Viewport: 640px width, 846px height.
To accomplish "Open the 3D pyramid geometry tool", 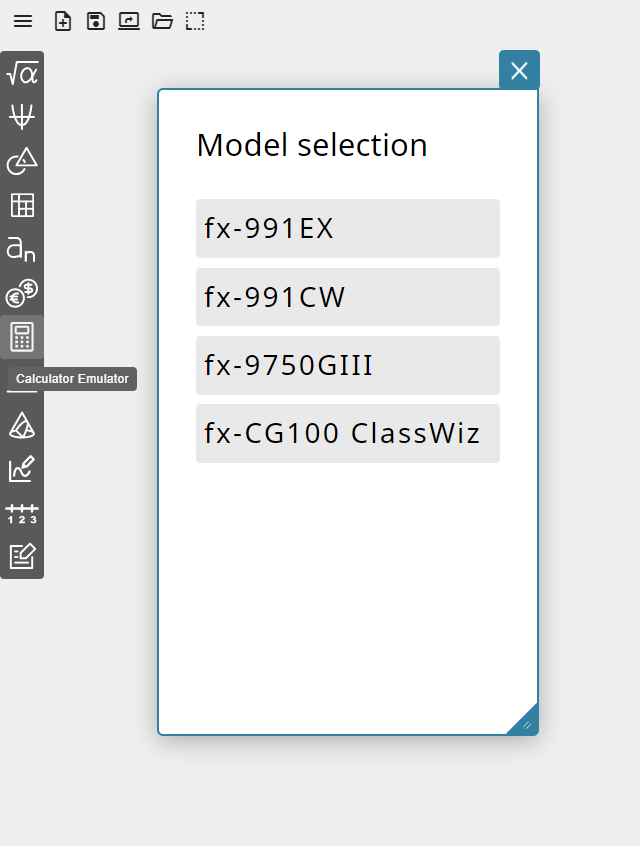I will tap(22, 425).
